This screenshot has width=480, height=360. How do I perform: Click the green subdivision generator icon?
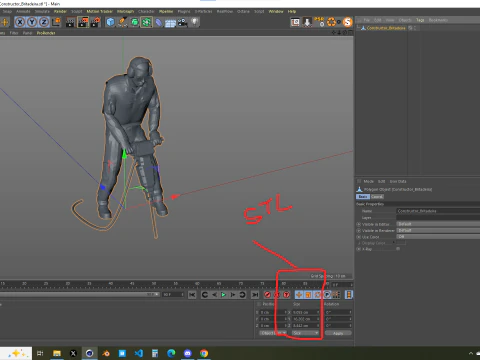[134, 22]
